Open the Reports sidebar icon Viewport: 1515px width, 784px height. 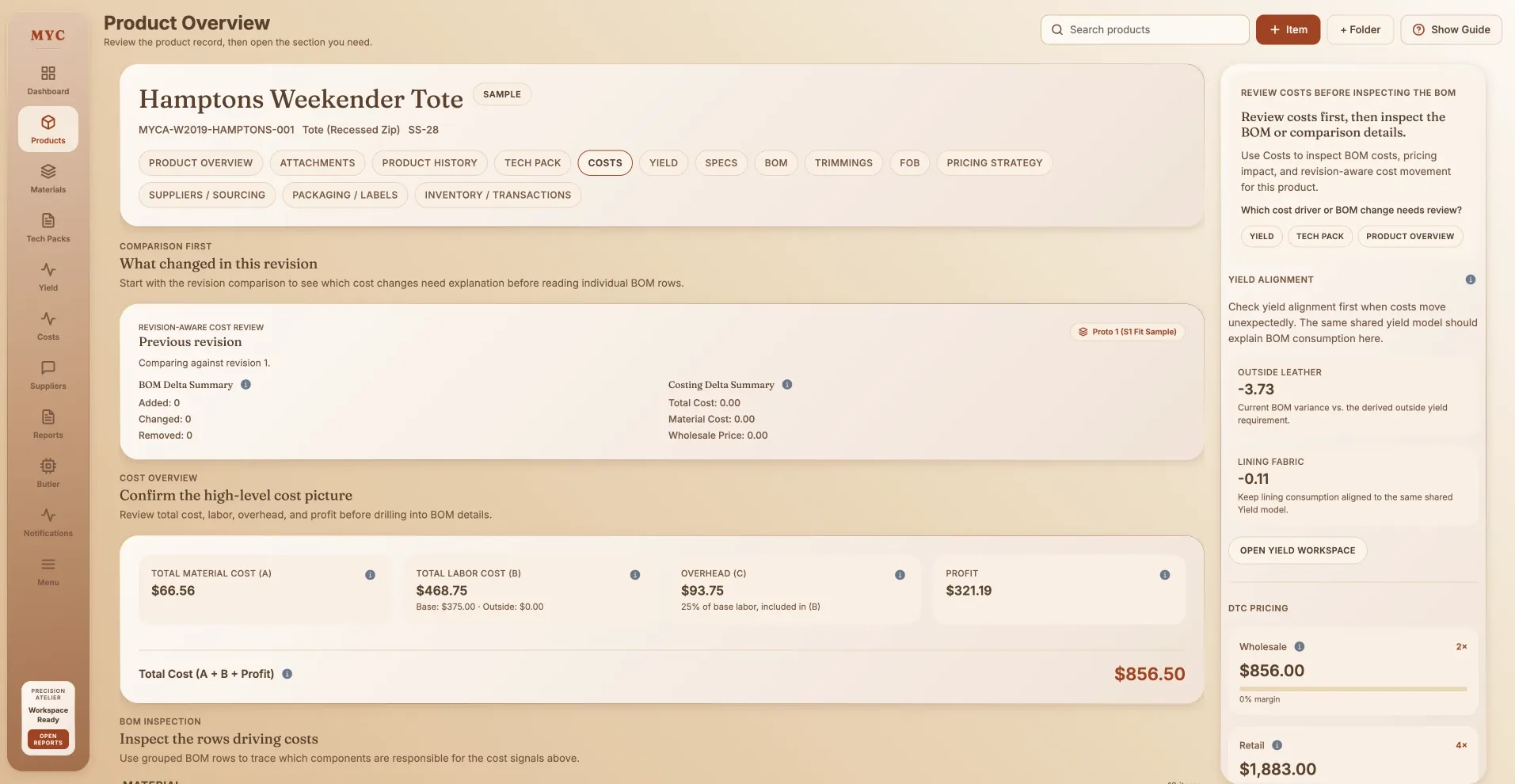pos(48,424)
